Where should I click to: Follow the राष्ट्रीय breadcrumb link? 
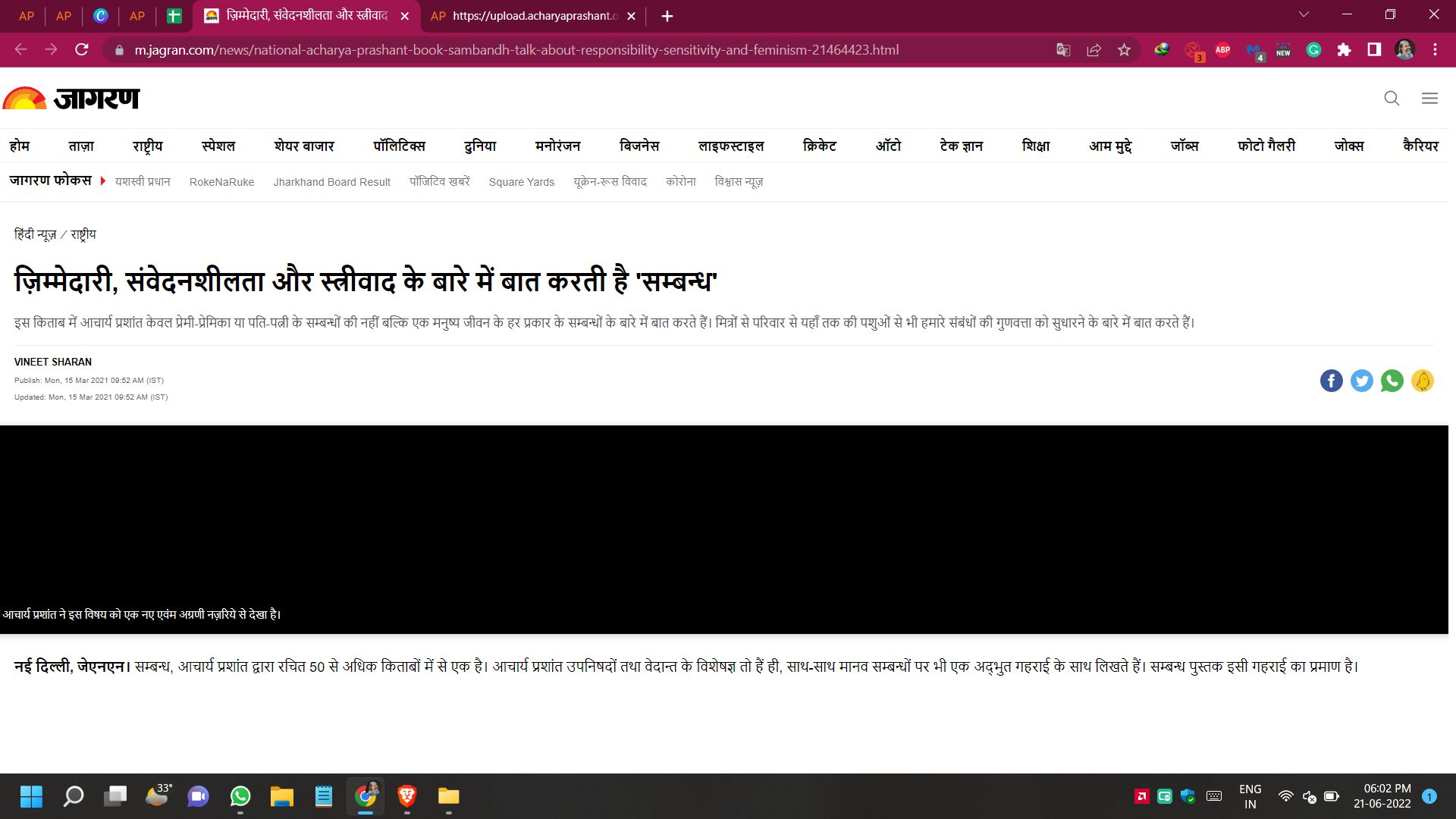tap(83, 235)
